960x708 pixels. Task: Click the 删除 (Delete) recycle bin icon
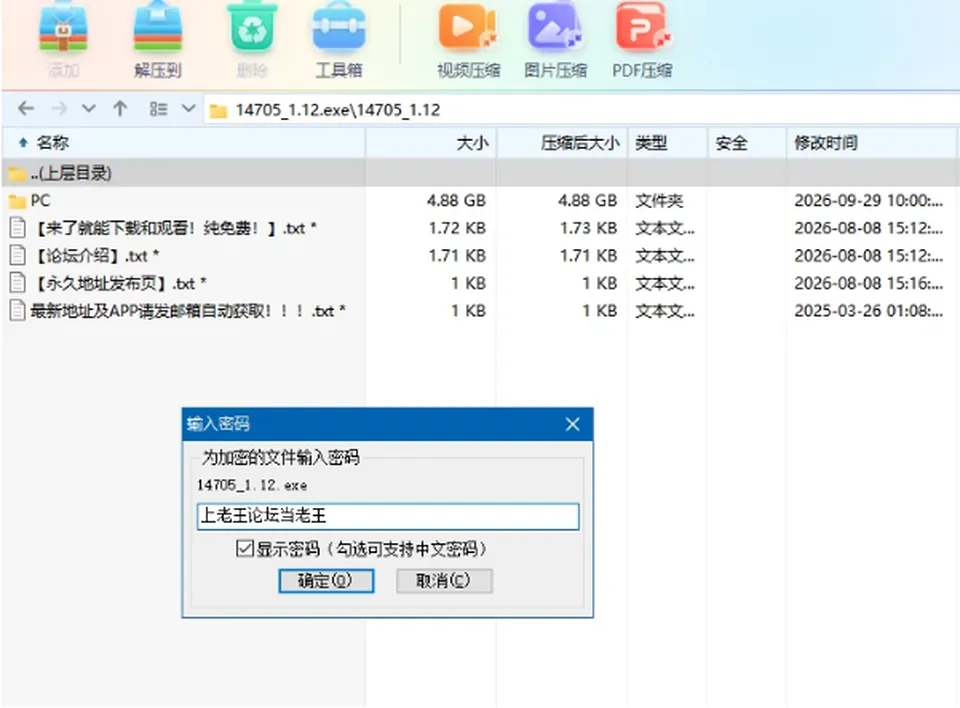pos(252,29)
